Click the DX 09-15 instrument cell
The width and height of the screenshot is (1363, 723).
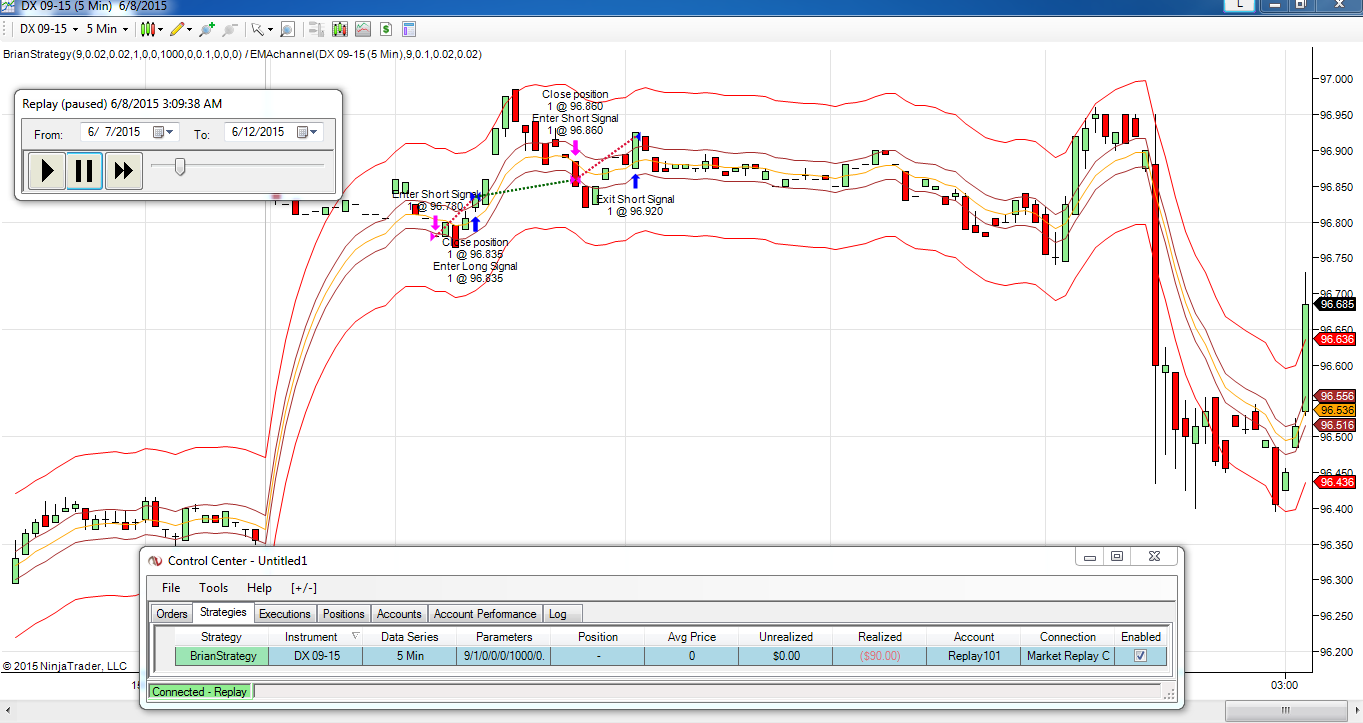[x=315, y=656]
